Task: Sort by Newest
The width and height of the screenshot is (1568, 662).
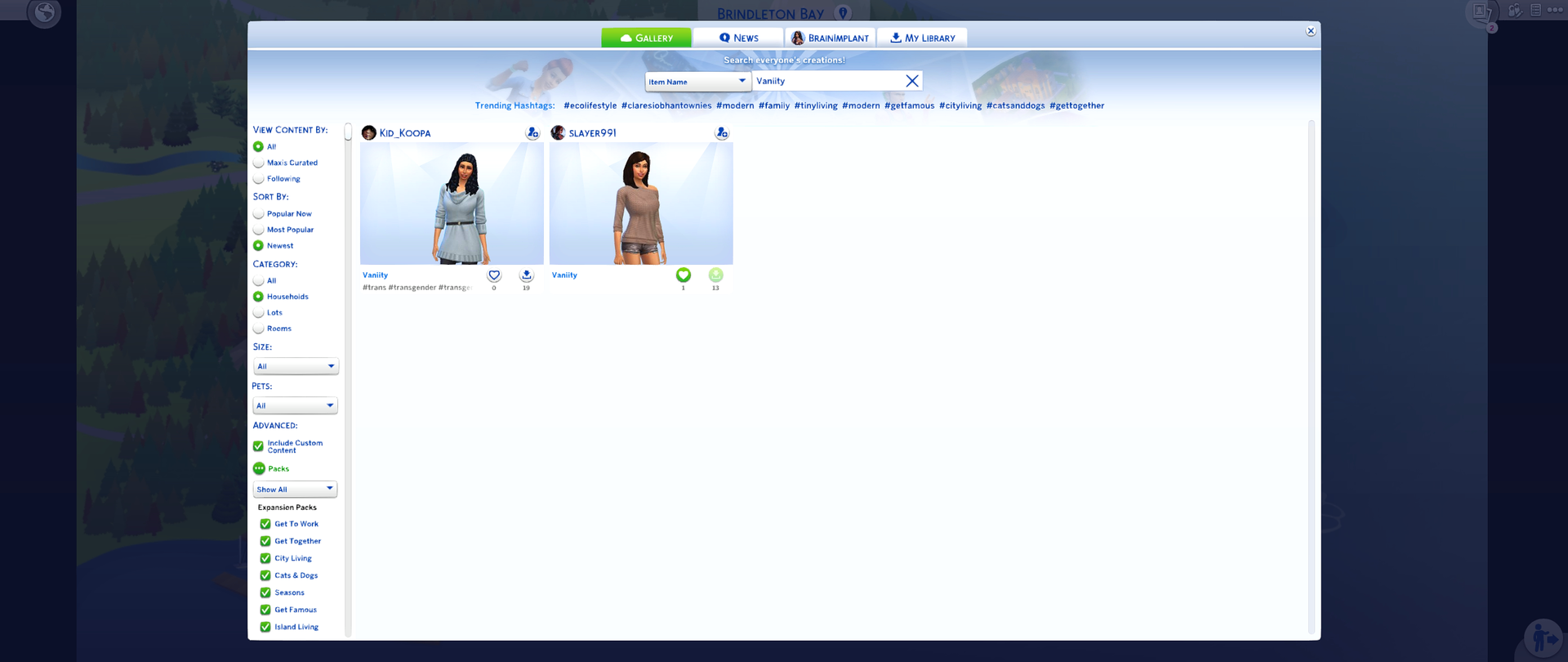Action: coord(258,245)
